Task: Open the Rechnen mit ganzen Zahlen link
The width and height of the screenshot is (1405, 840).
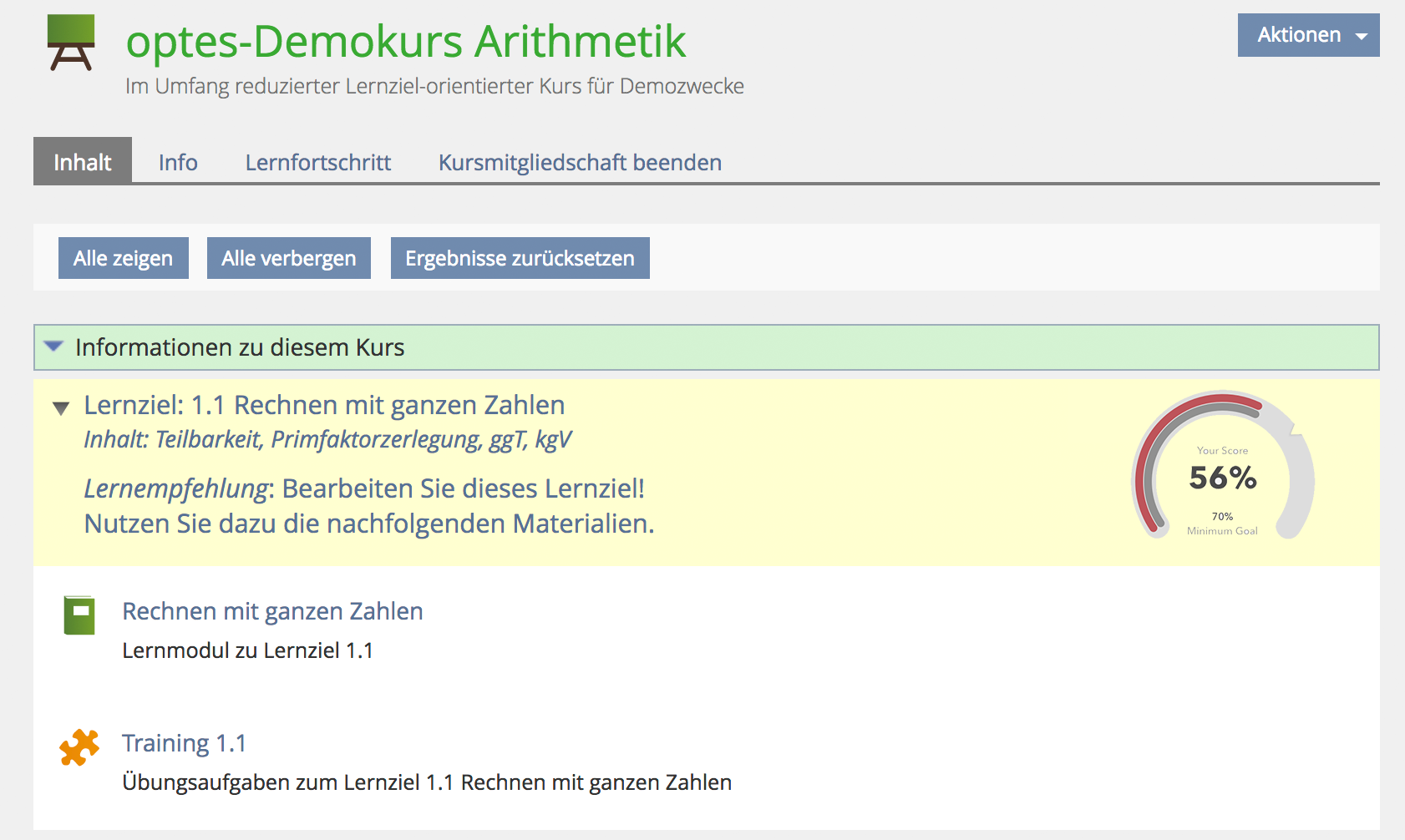Action: [x=272, y=611]
